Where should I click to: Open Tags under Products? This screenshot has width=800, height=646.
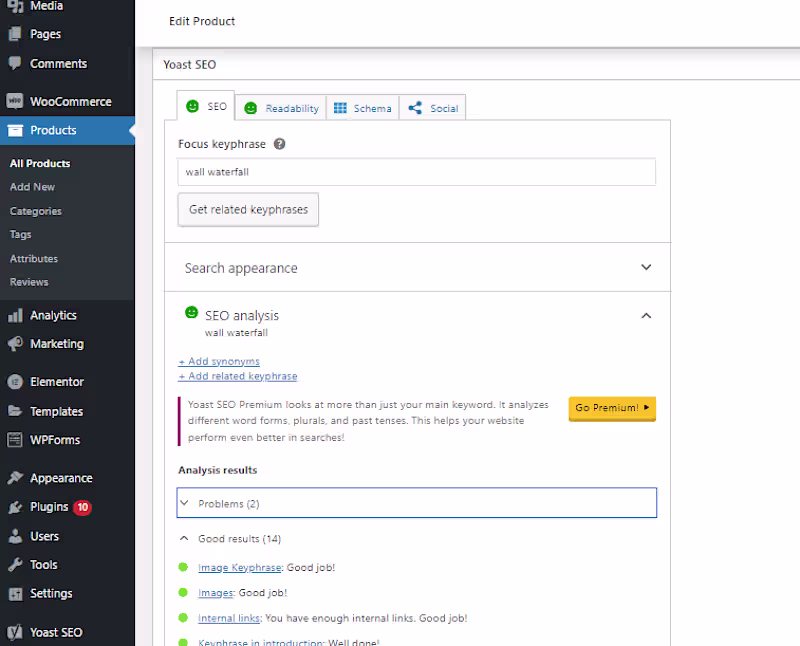pyautogui.click(x=20, y=234)
